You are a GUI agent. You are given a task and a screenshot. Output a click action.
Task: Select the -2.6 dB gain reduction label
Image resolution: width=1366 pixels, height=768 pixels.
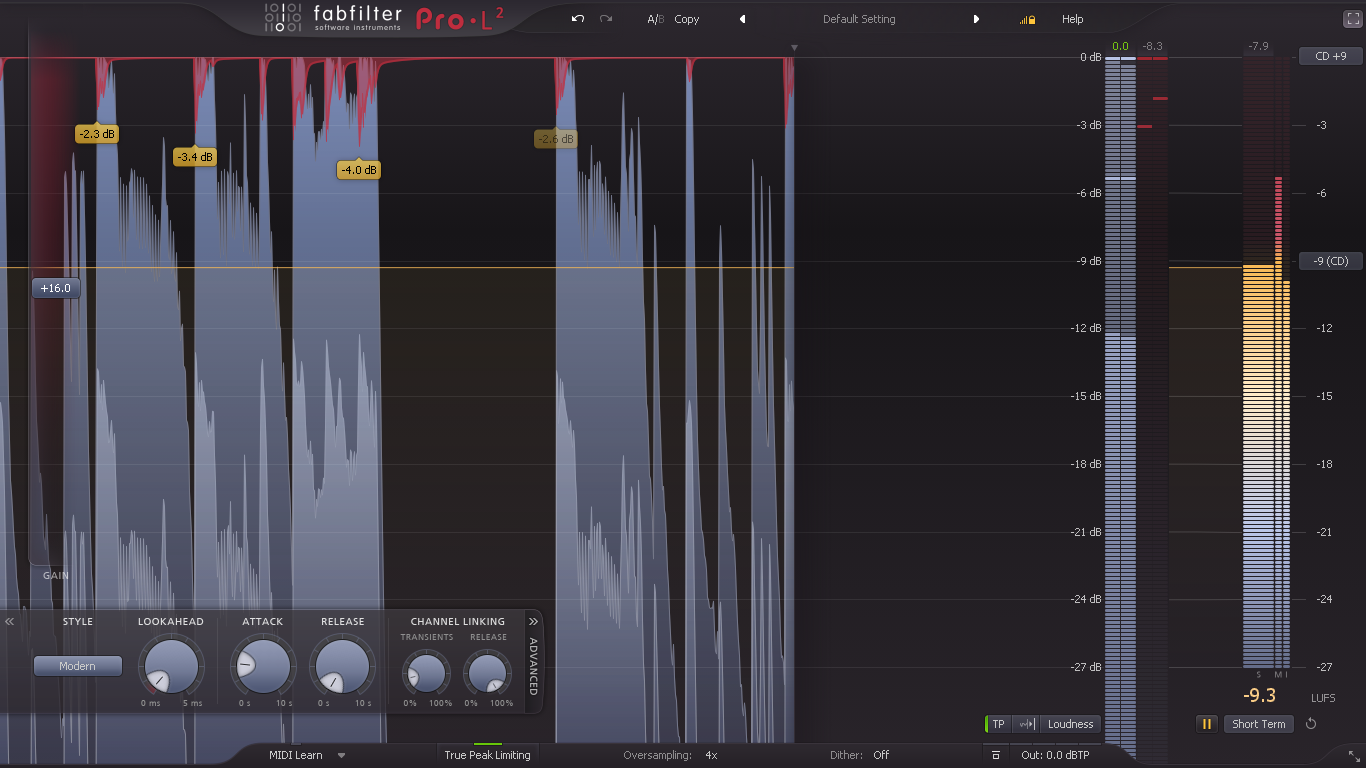(x=555, y=139)
